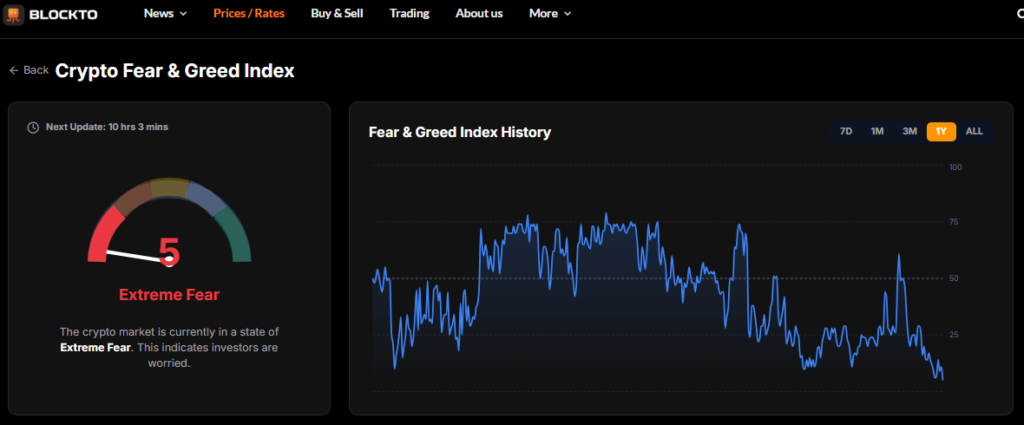Click the gauge needle pivot showing 5

[x=170, y=258]
